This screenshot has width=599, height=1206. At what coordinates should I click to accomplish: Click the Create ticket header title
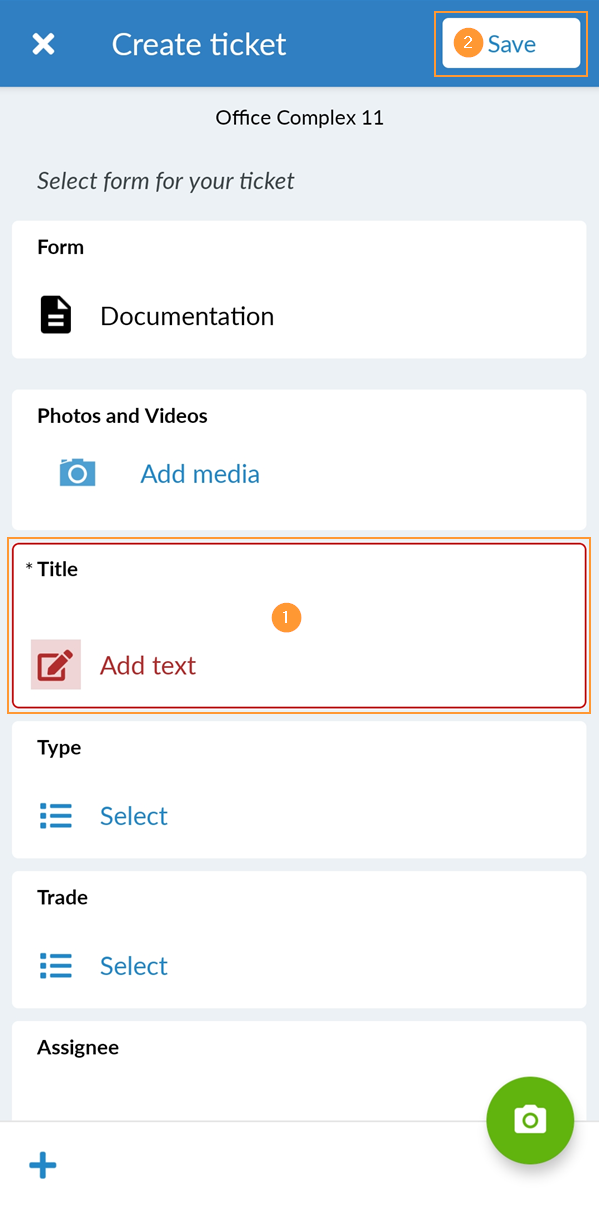(199, 44)
